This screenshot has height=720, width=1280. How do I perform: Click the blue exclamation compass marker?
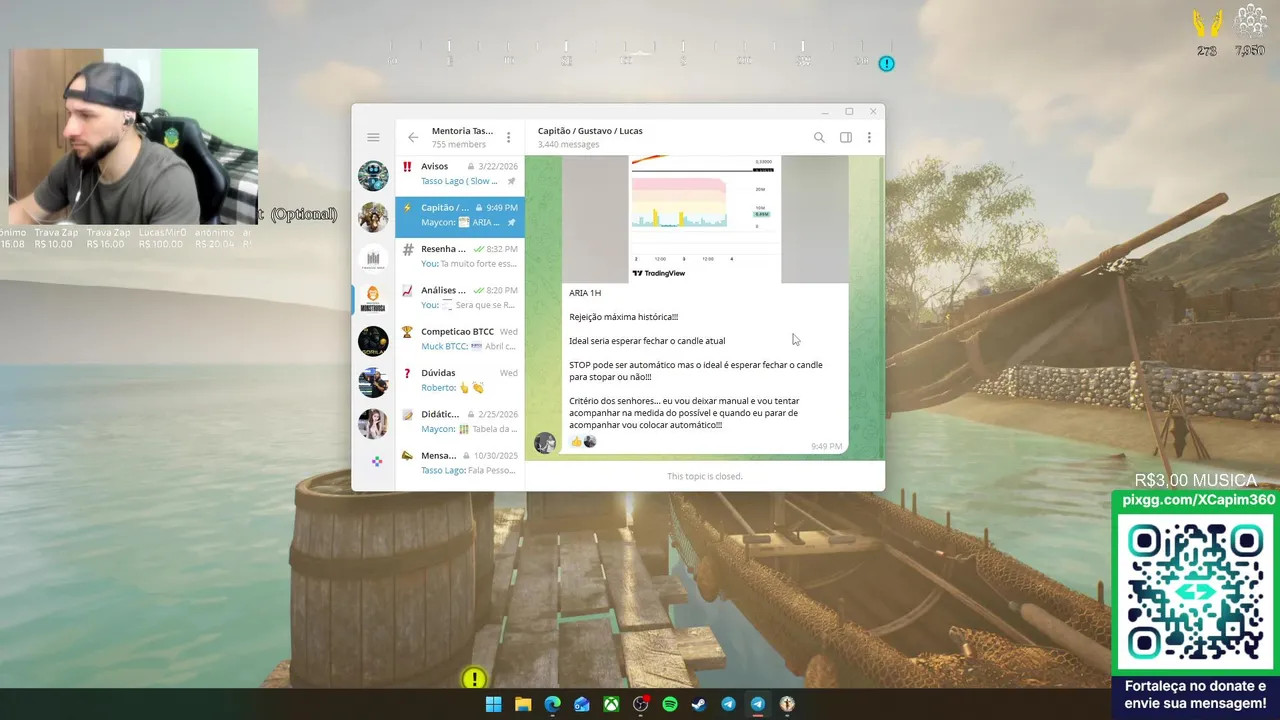click(x=886, y=64)
